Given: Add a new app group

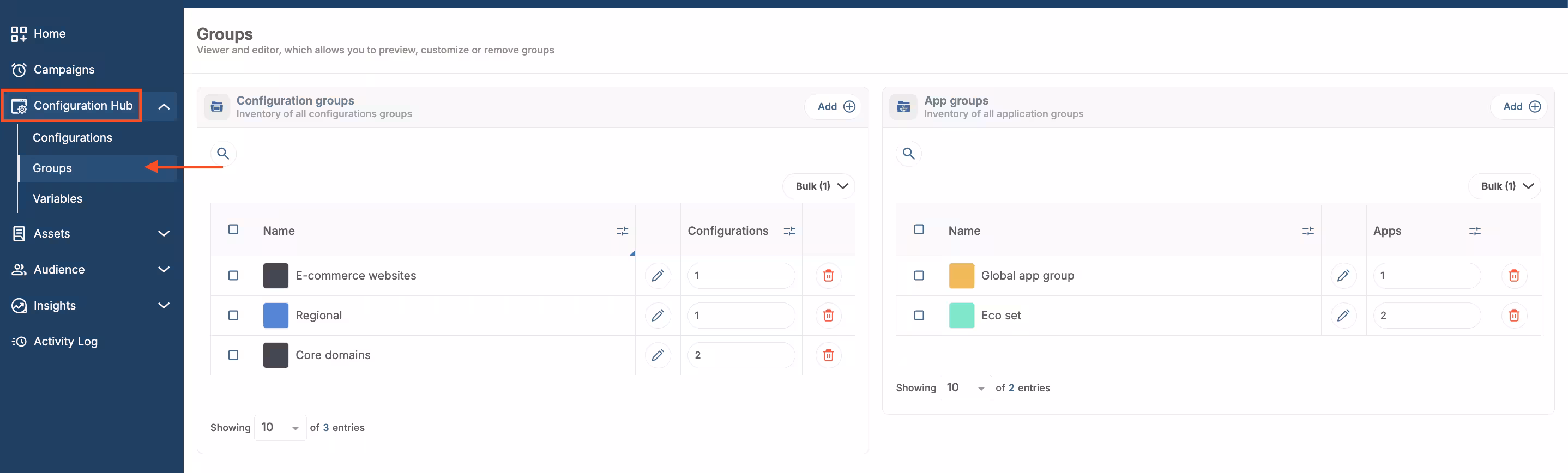Looking at the screenshot, I should tap(1521, 106).
